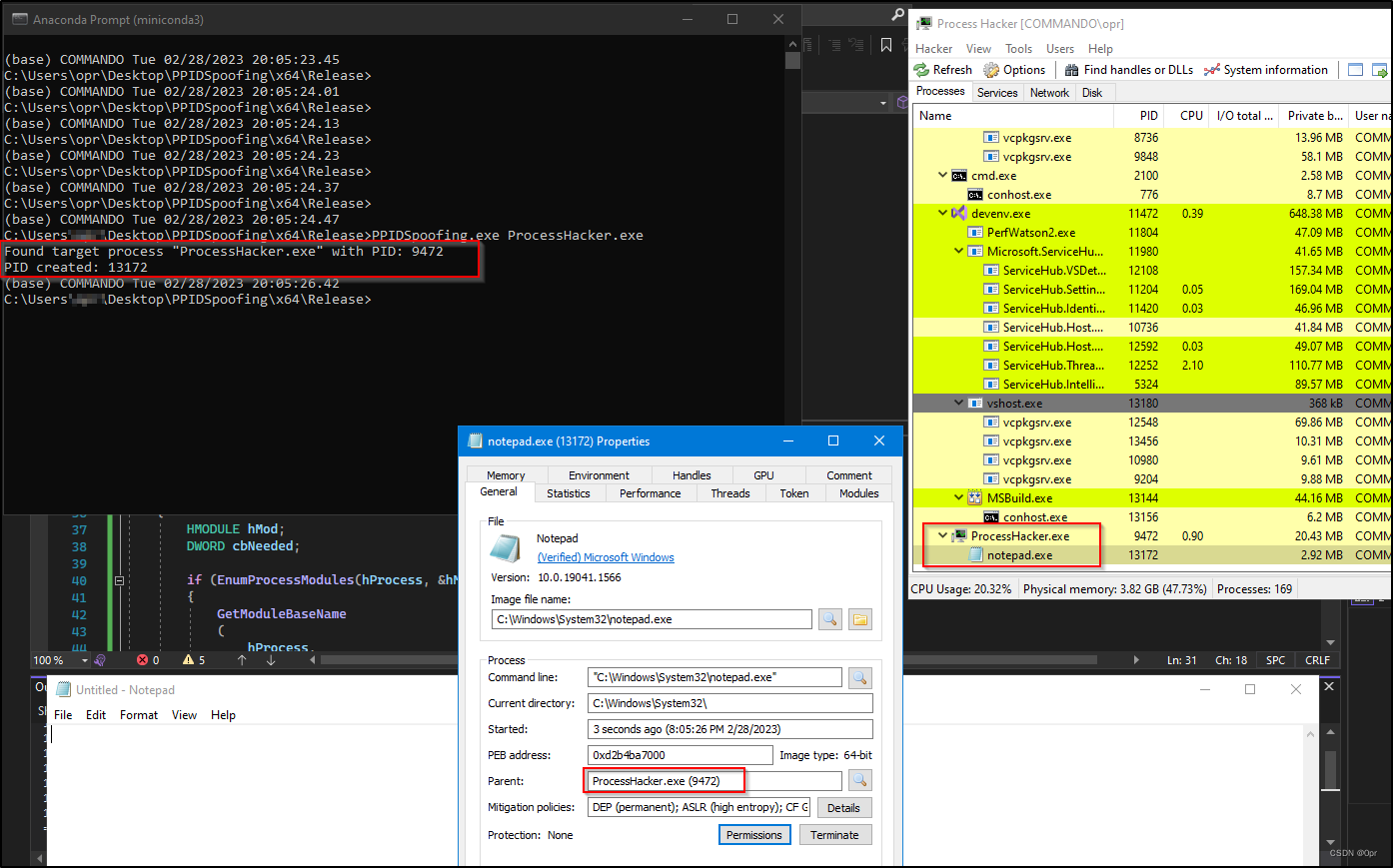
Task: Open the Tools menu in Process Hacker
Action: point(1019,48)
